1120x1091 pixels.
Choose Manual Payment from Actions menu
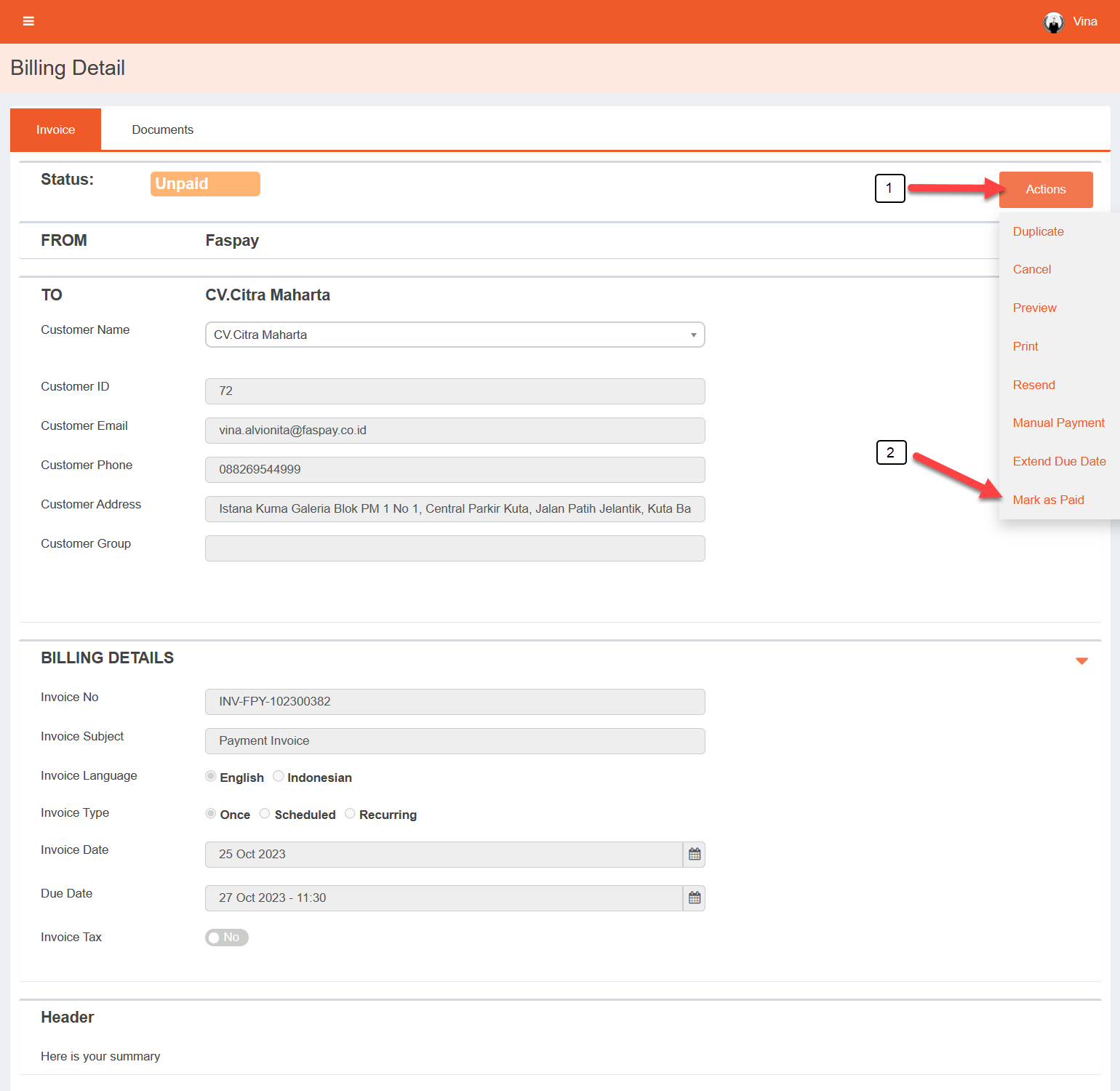click(x=1058, y=423)
